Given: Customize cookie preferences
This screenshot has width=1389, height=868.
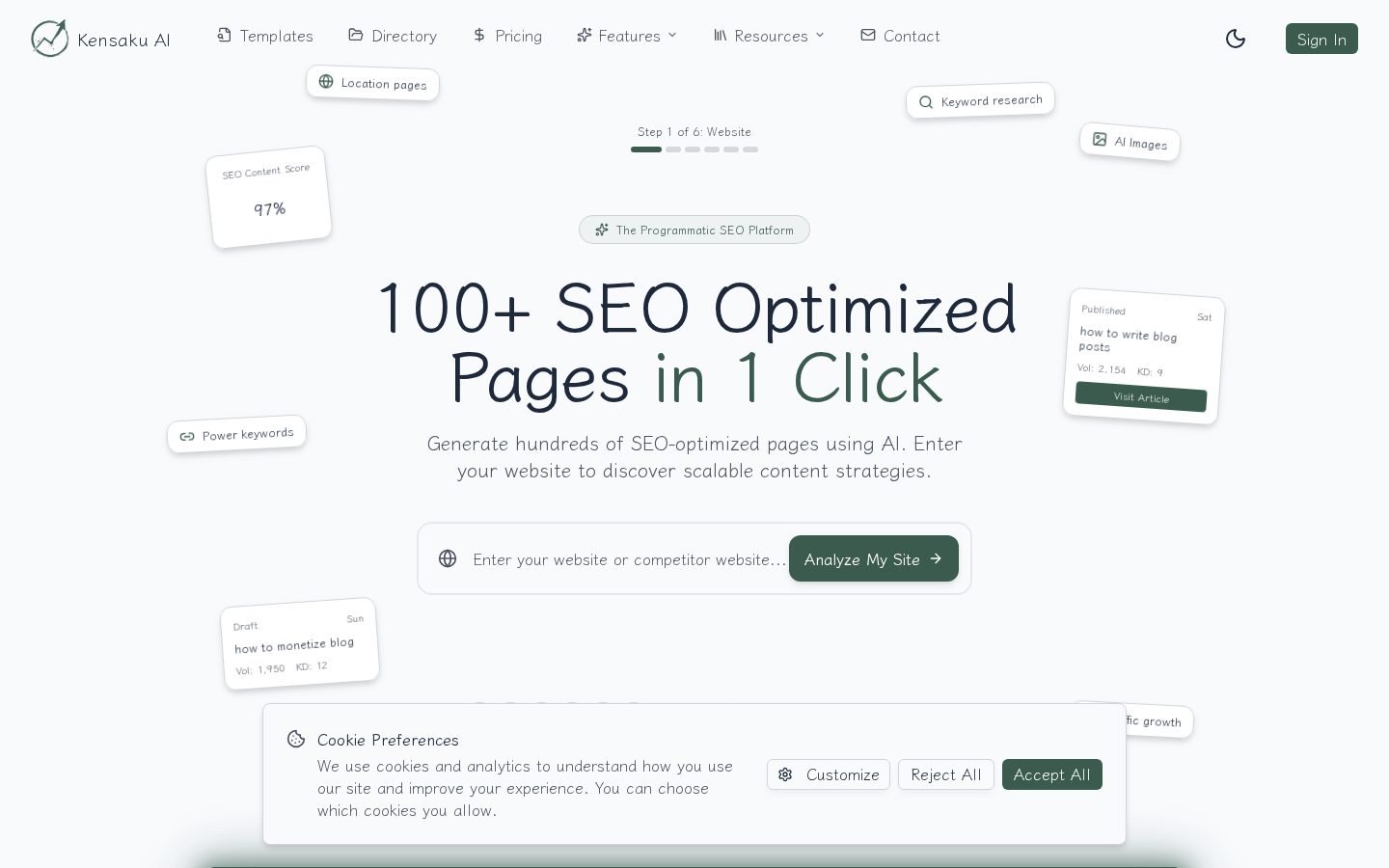Looking at the screenshot, I should tap(829, 774).
